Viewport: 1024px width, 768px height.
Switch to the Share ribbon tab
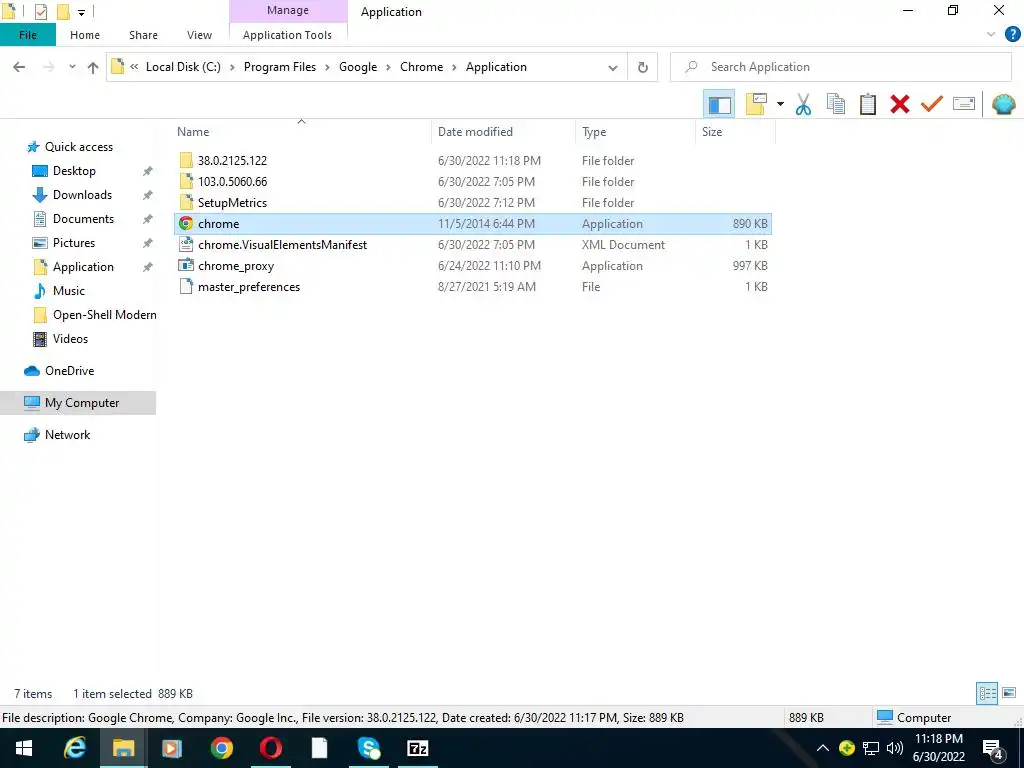[x=143, y=35]
